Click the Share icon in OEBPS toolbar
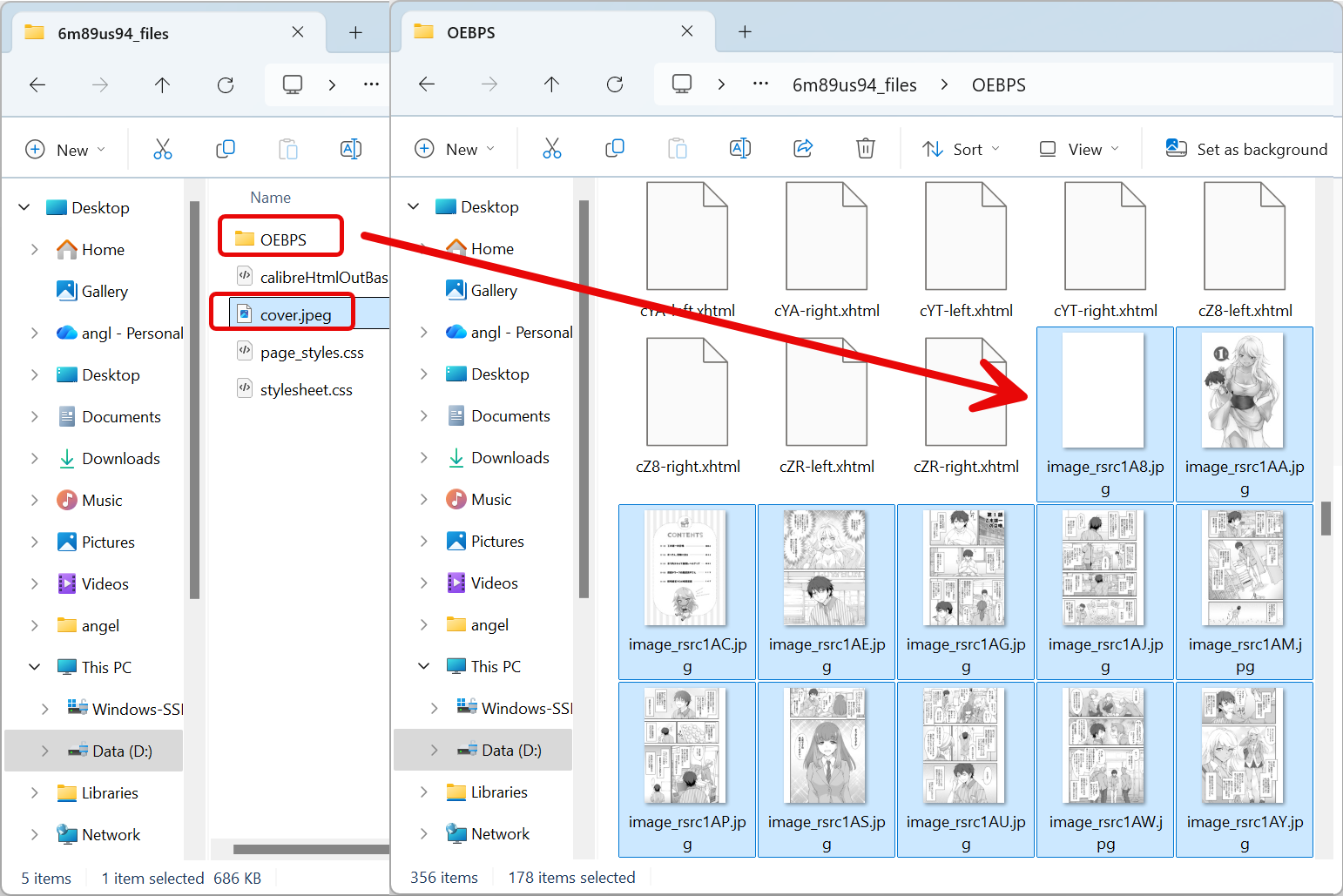 coord(803,149)
